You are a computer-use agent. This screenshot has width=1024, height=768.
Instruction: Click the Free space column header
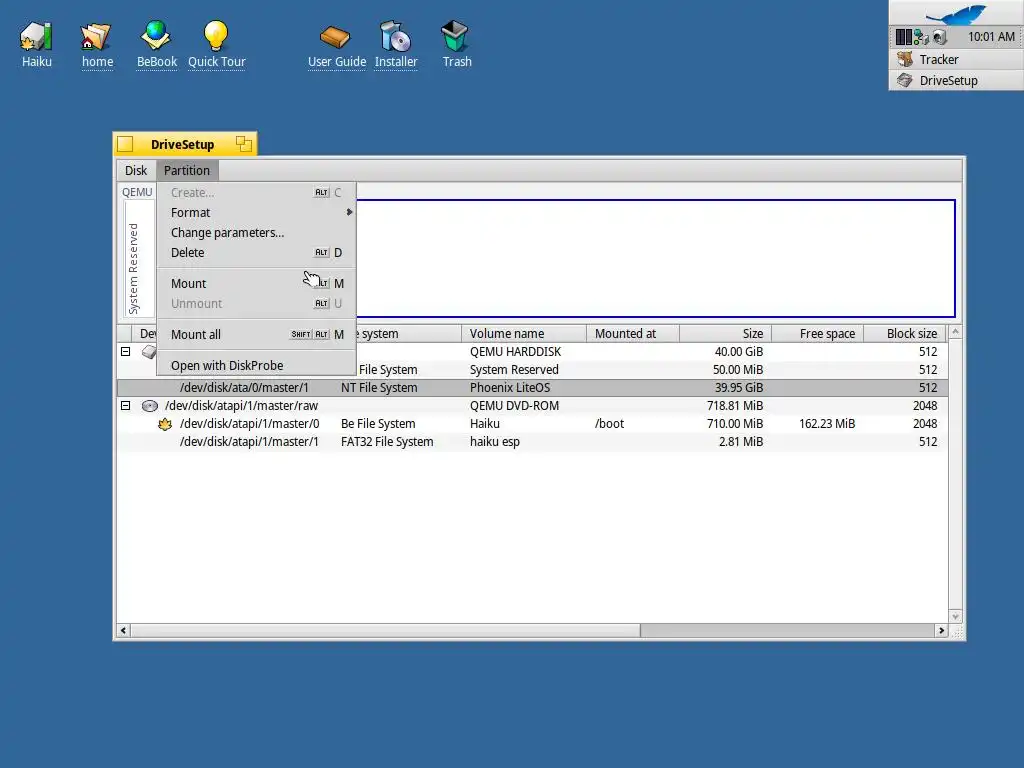point(818,334)
